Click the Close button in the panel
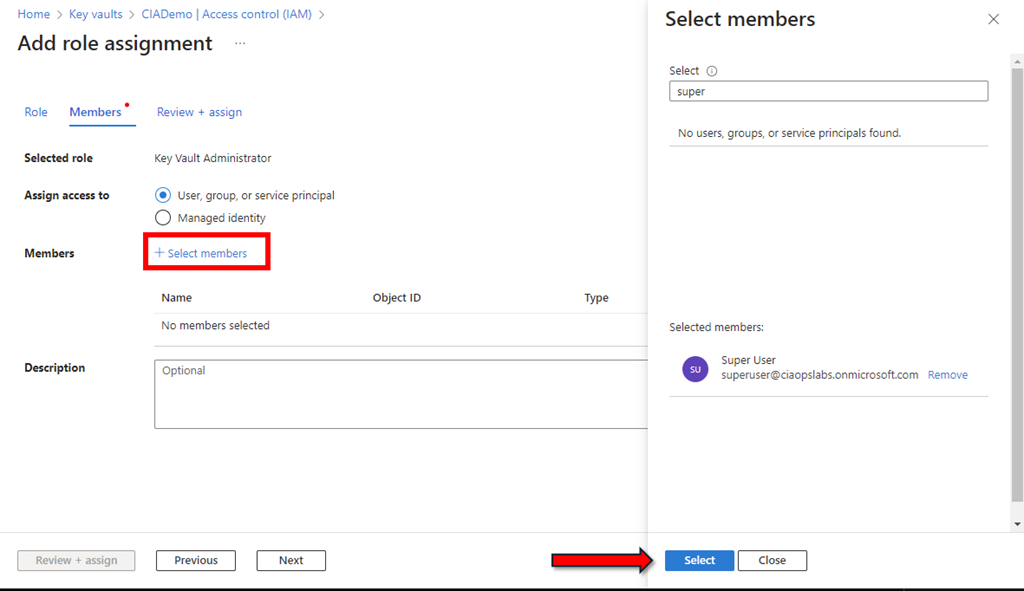 coord(772,560)
